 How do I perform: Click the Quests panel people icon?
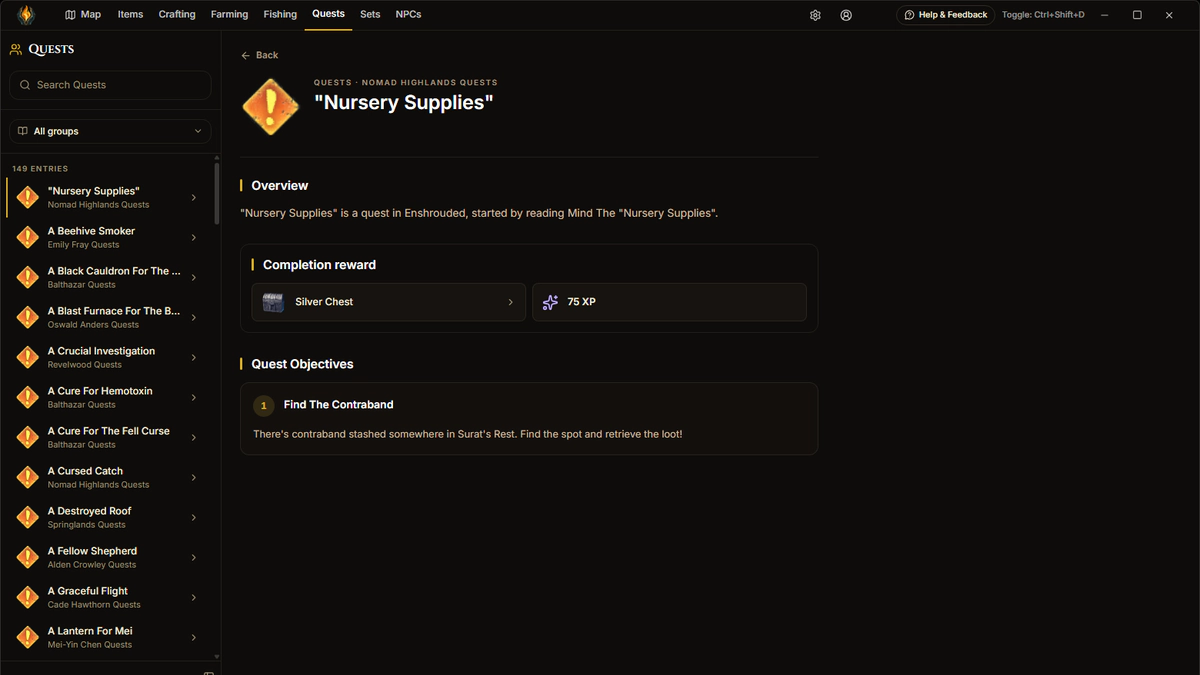coord(15,49)
